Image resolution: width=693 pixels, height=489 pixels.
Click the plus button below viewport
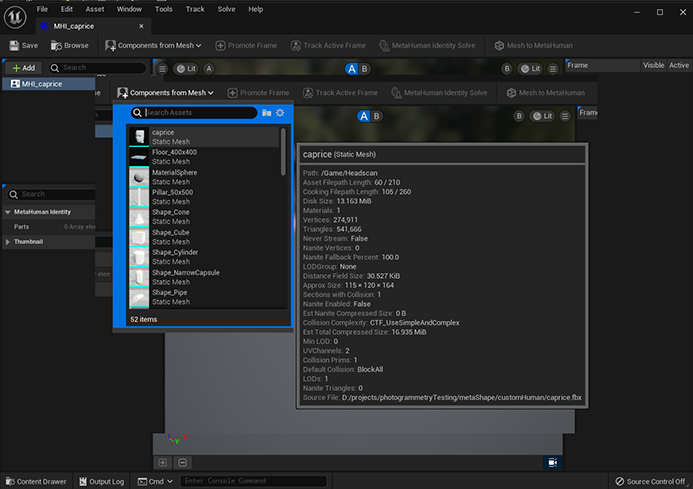(163, 462)
